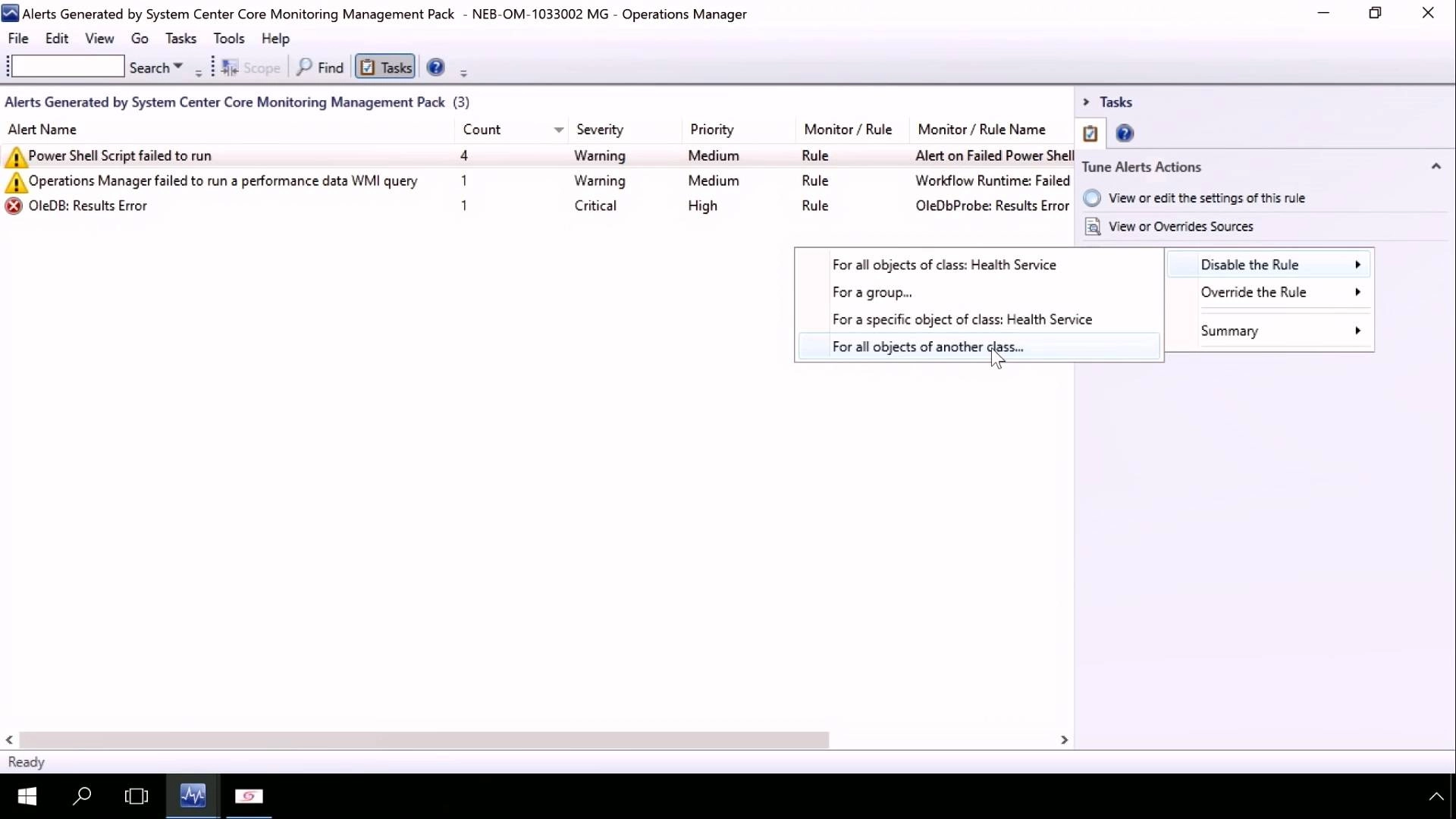This screenshot has width=1456, height=819.
Task: Click the Find magnifier icon
Action: (x=304, y=67)
